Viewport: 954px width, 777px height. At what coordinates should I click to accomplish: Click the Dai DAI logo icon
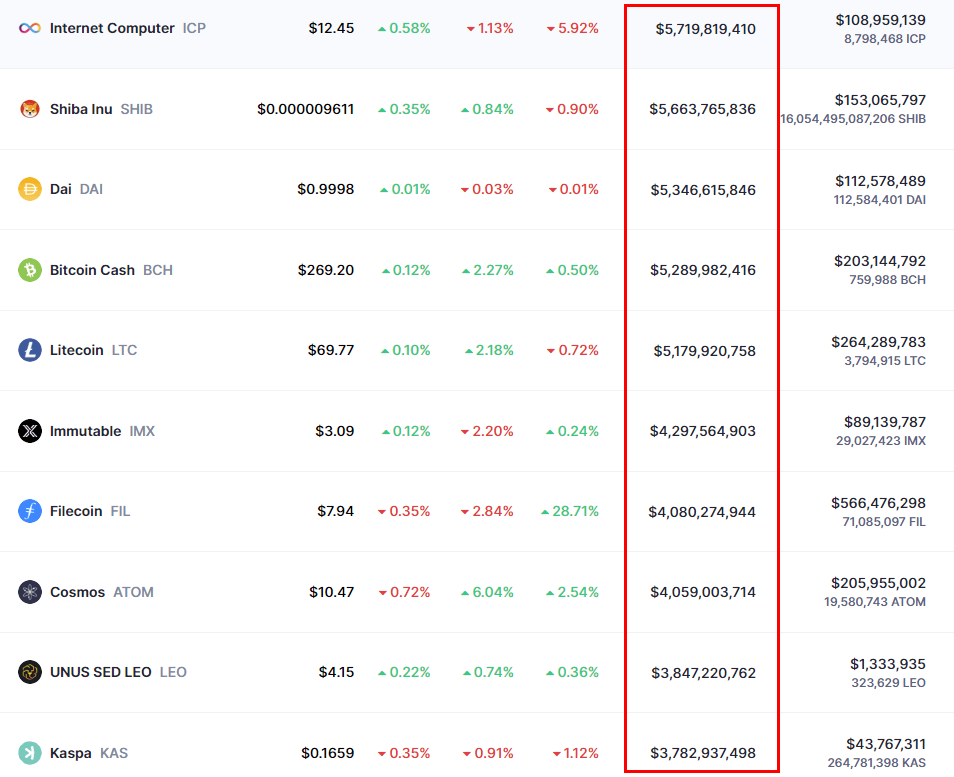tap(28, 189)
